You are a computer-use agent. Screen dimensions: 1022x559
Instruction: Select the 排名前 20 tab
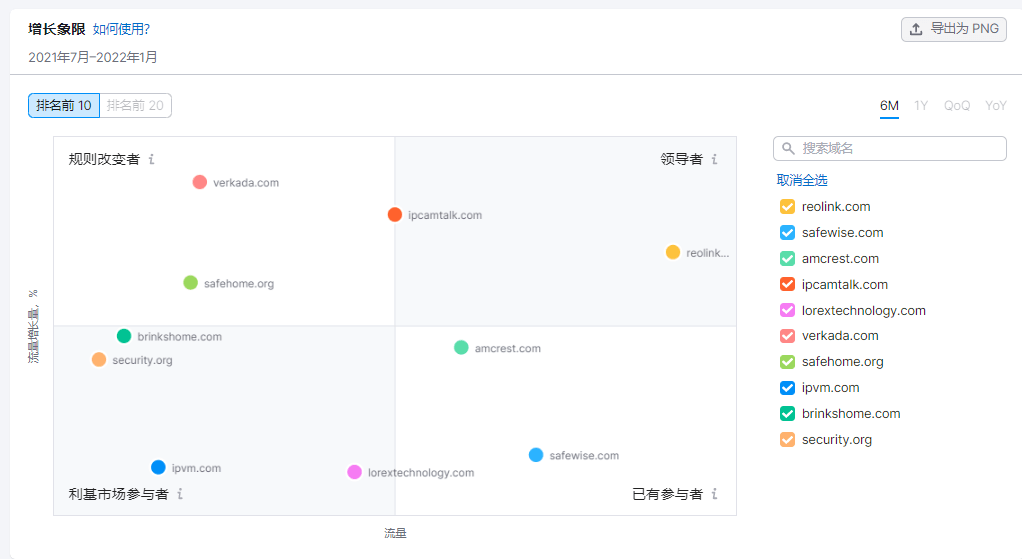136,106
